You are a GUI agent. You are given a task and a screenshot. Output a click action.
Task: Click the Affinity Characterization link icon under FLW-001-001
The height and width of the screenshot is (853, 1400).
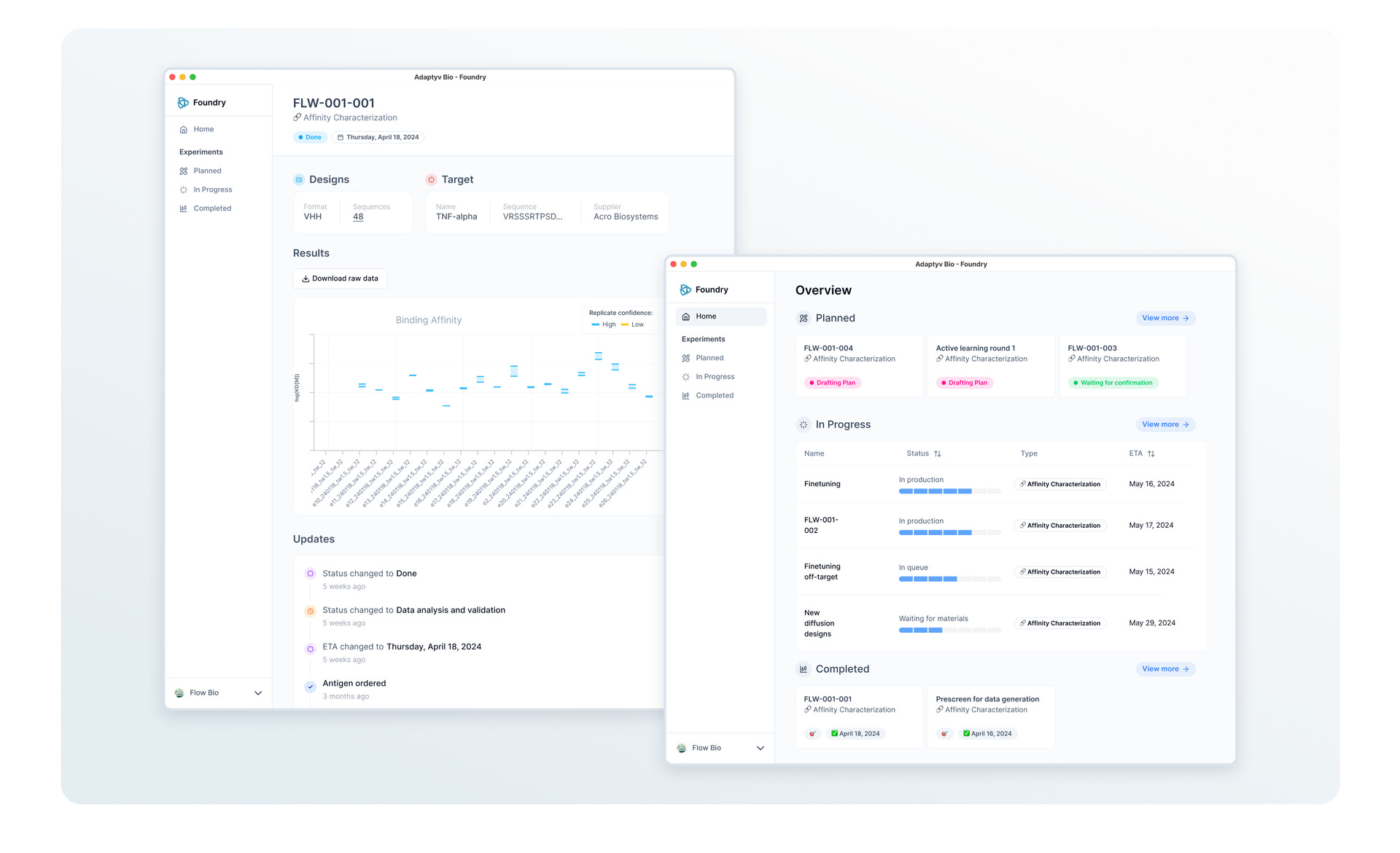coord(297,117)
